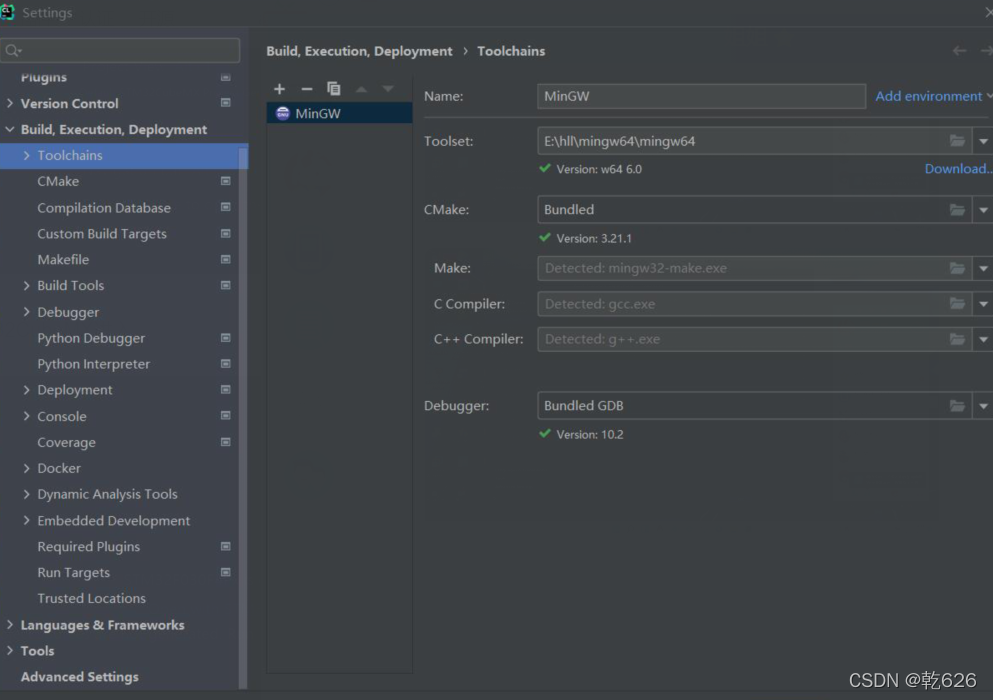Collapse Build, Execution, Deployment section
This screenshot has height=700, width=993.
(x=10, y=130)
